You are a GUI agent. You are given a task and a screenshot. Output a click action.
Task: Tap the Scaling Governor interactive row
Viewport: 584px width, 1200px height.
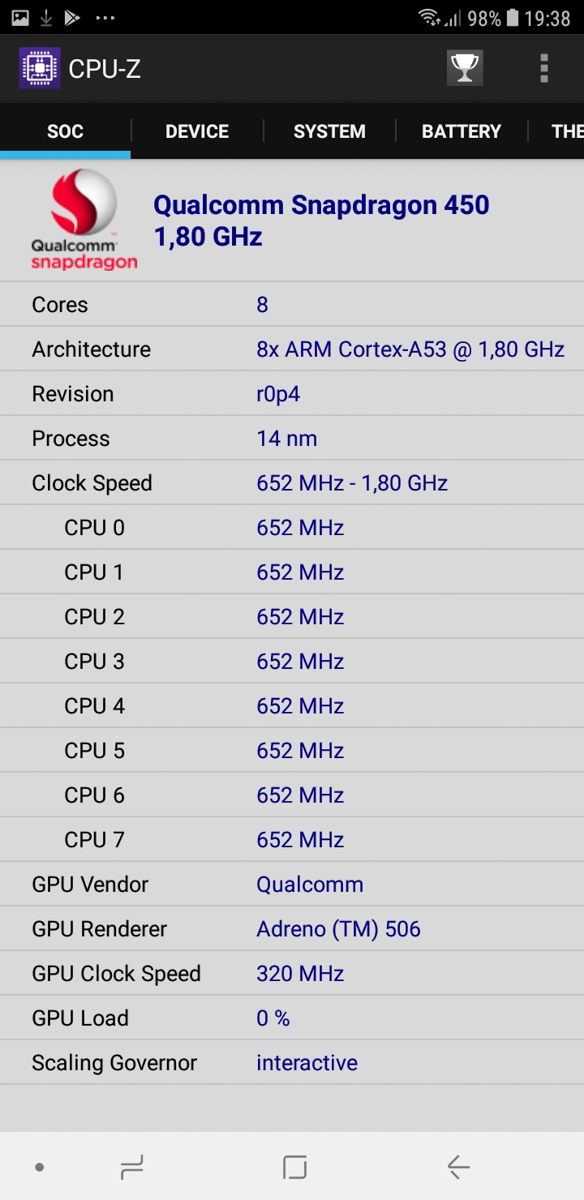point(292,1063)
